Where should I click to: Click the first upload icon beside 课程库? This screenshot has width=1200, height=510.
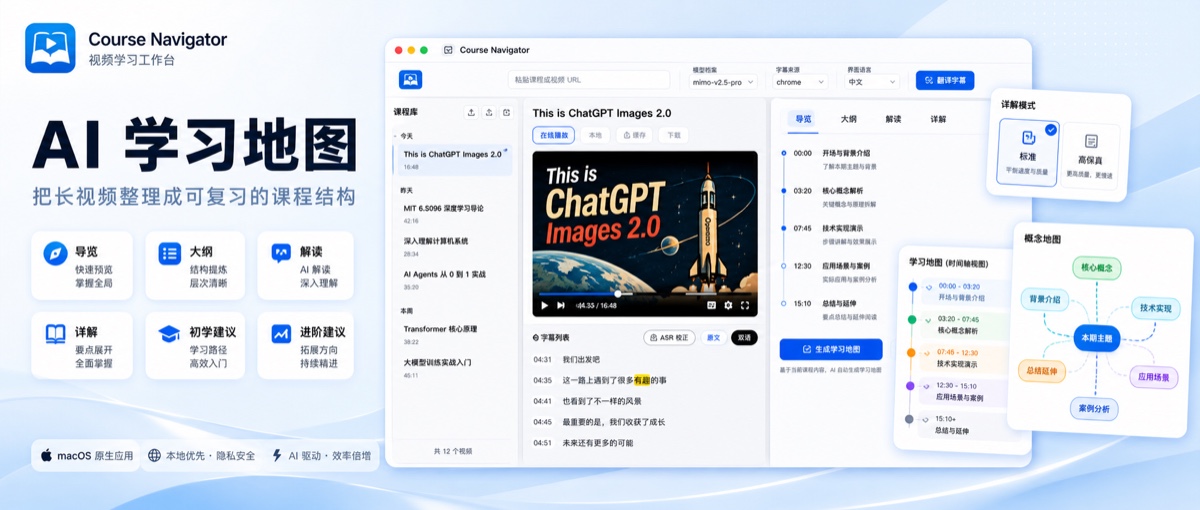coord(471,112)
